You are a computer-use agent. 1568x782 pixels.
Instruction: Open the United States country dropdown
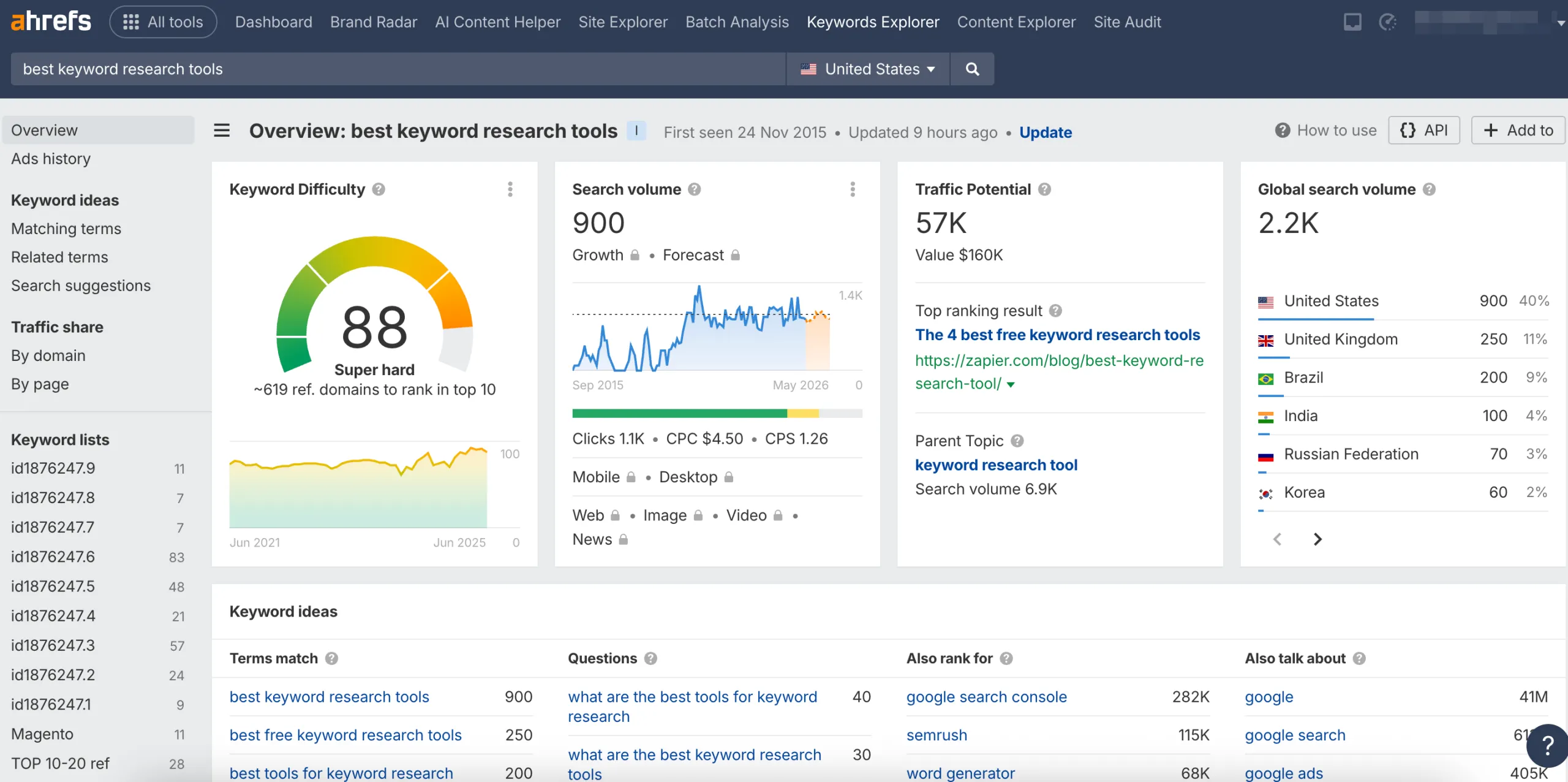[x=868, y=69]
